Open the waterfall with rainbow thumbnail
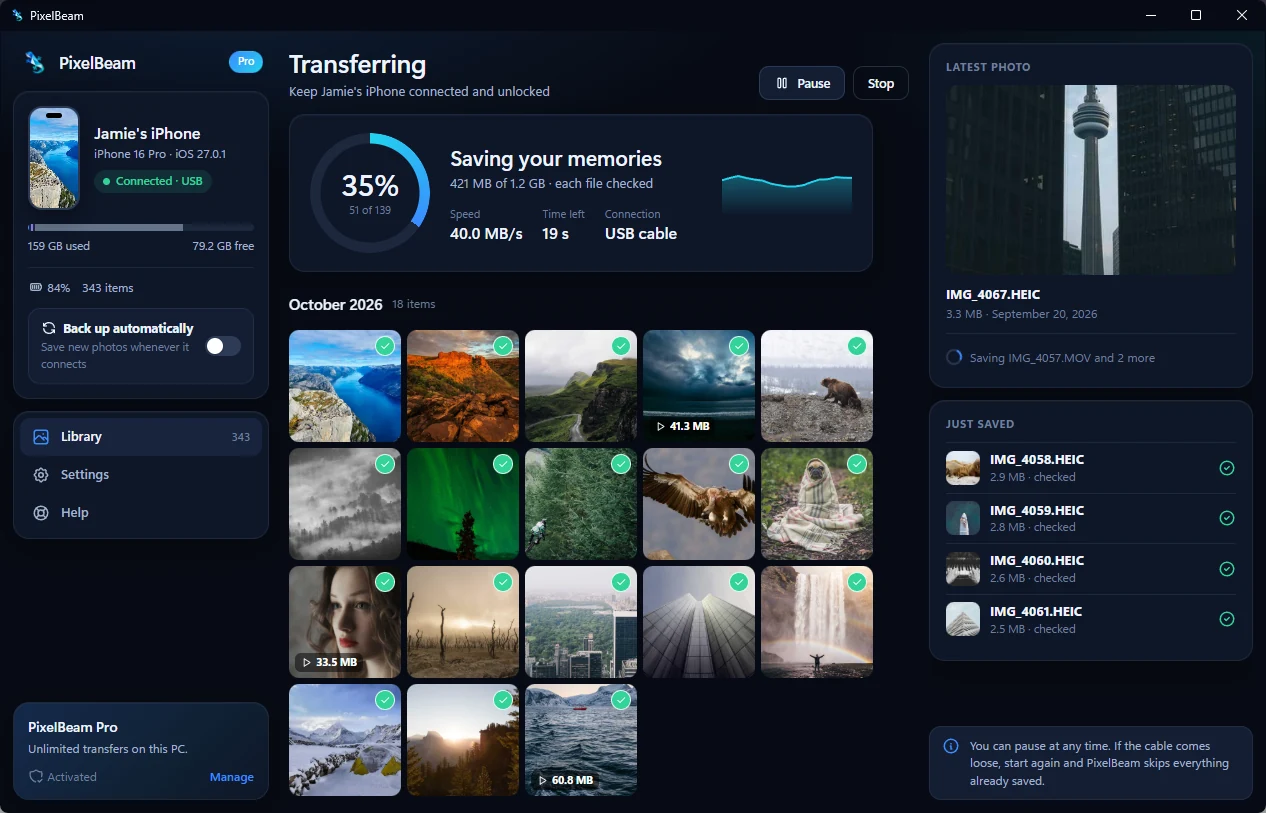1266x813 pixels. pos(817,622)
